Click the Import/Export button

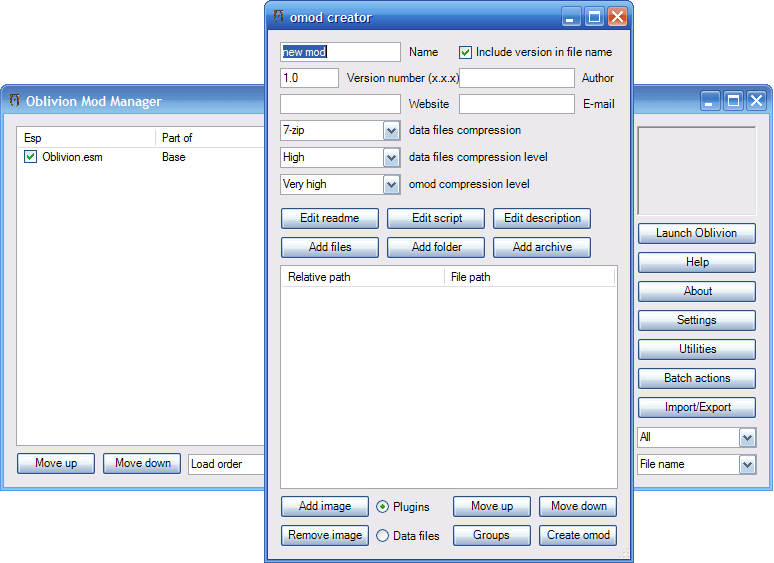pos(697,408)
